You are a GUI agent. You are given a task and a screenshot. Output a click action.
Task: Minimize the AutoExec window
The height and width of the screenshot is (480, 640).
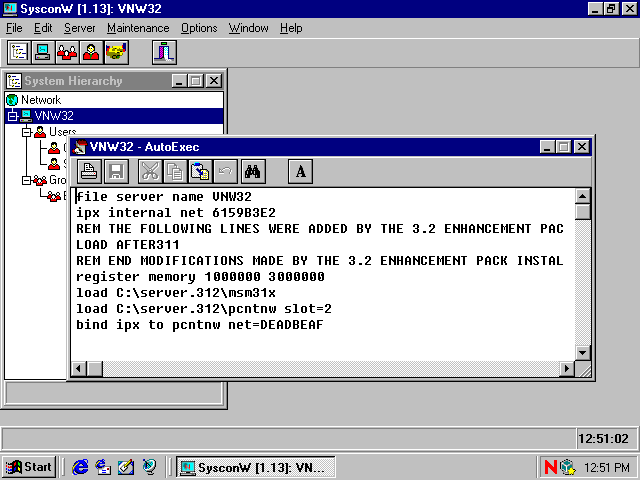point(547,147)
